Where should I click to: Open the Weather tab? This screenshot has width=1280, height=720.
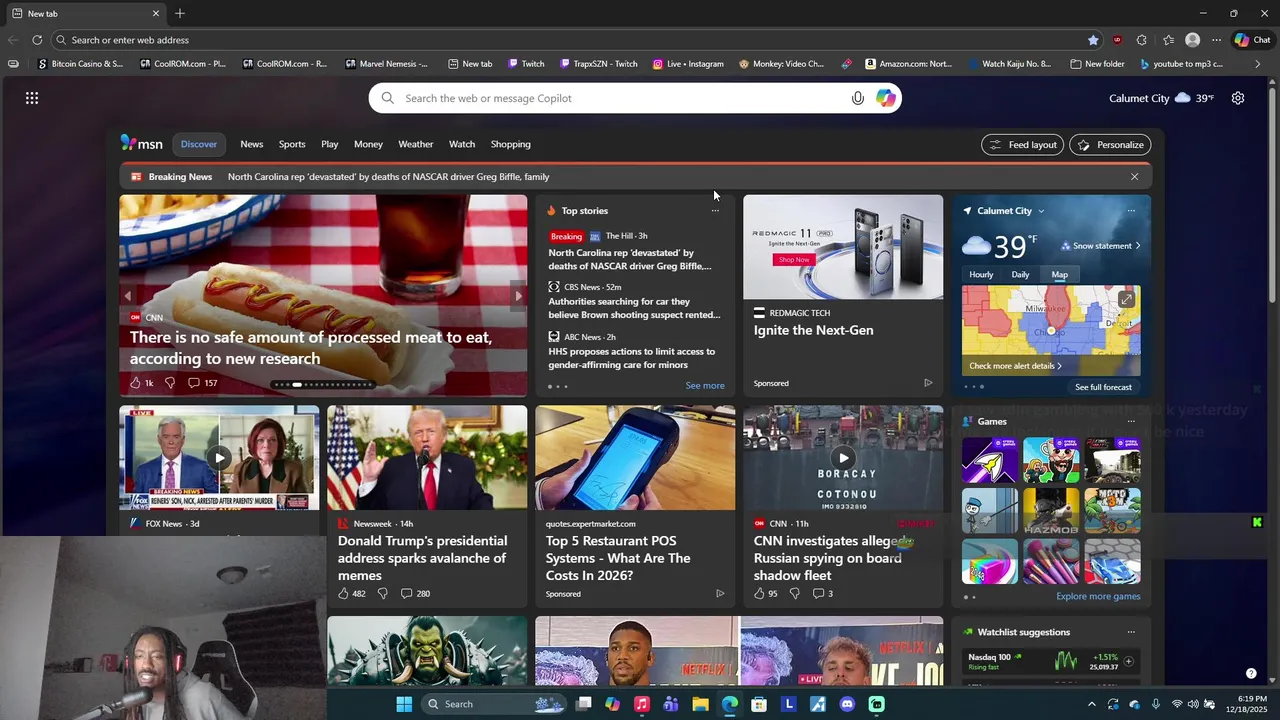416,144
